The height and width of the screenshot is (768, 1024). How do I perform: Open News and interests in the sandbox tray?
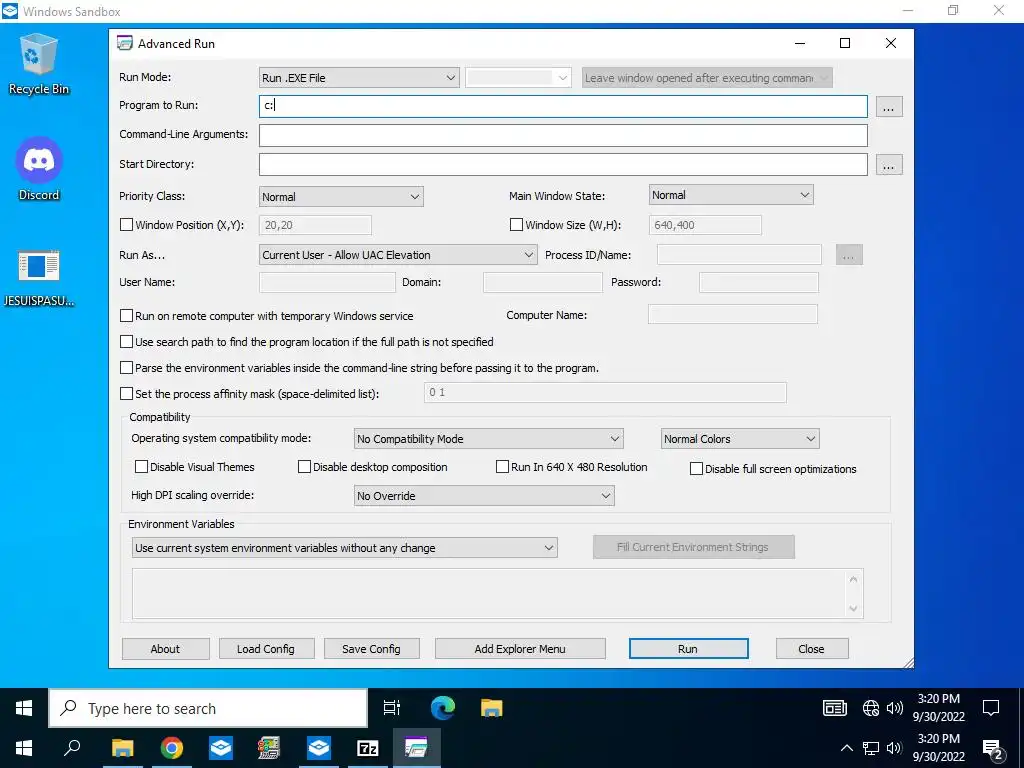pos(835,708)
